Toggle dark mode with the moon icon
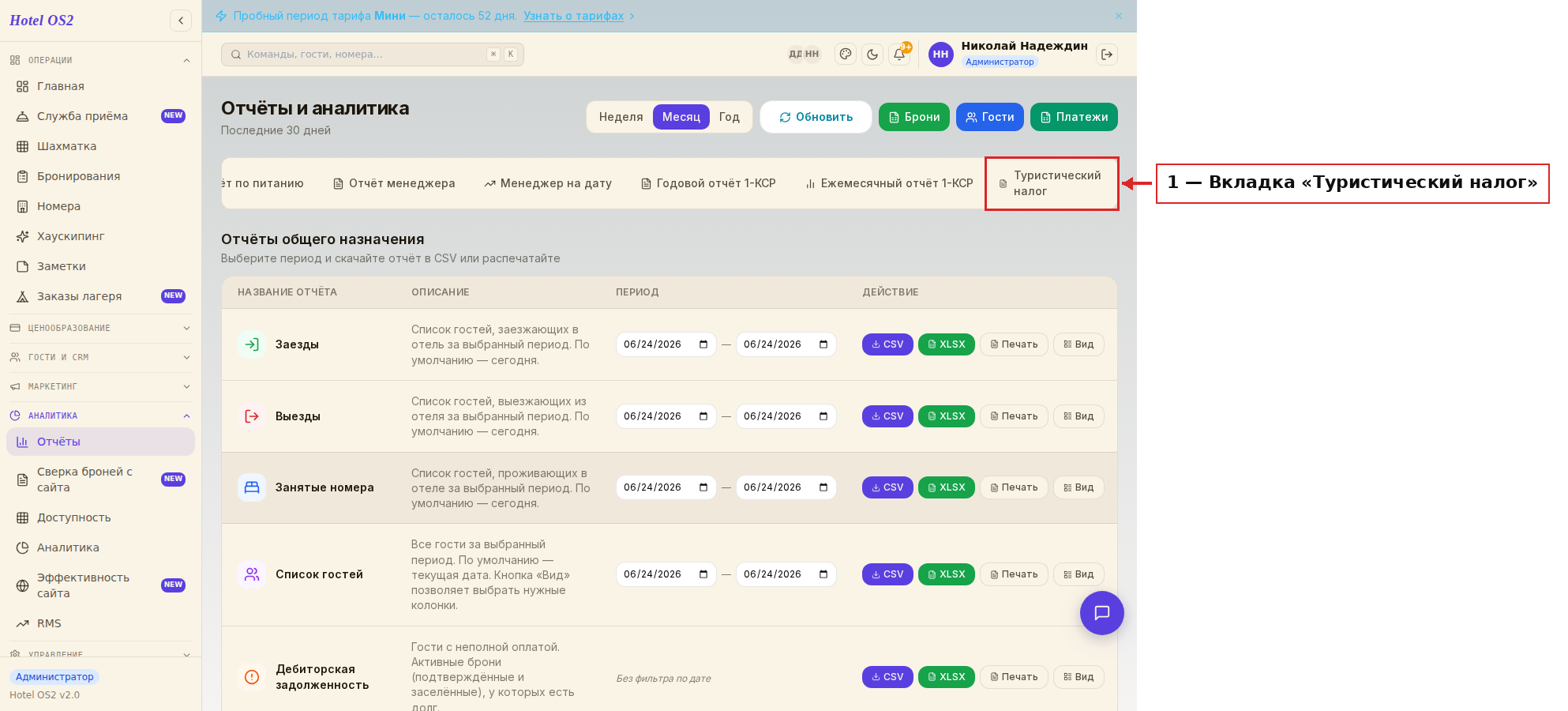 (872, 55)
